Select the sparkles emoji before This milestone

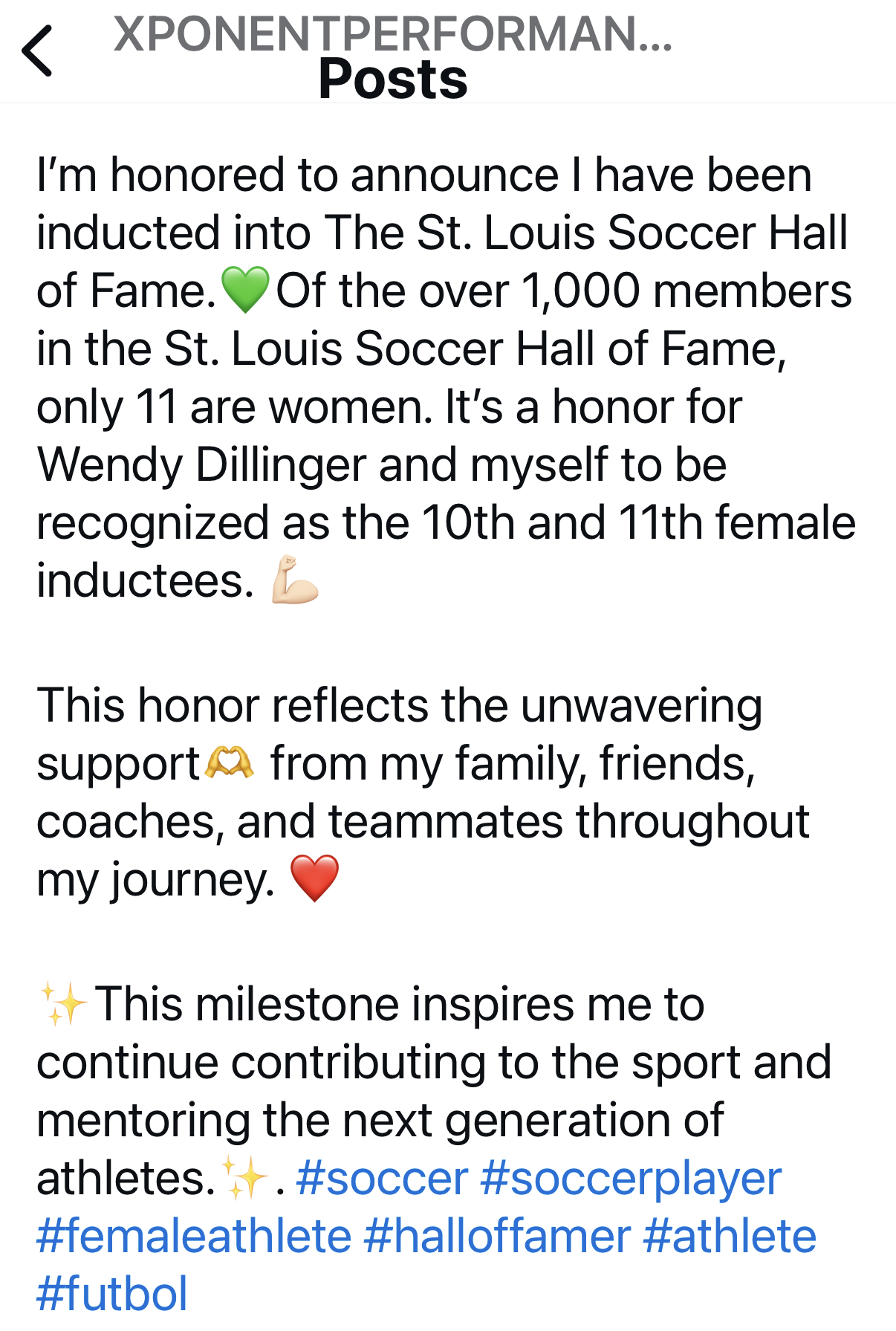(x=63, y=1003)
